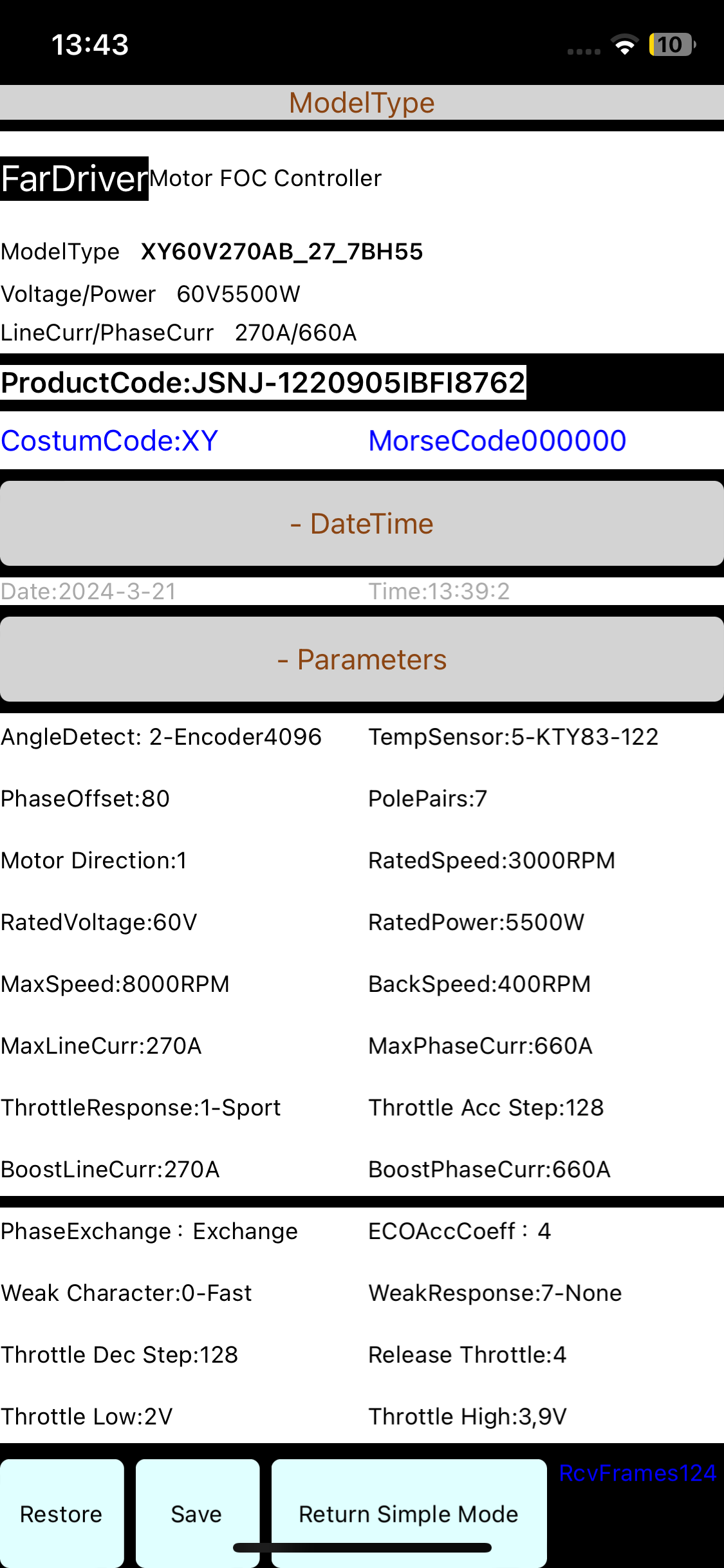This screenshot has height=1568, width=724.
Task: Tap the RcvFrames counter text
Action: tap(637, 1473)
